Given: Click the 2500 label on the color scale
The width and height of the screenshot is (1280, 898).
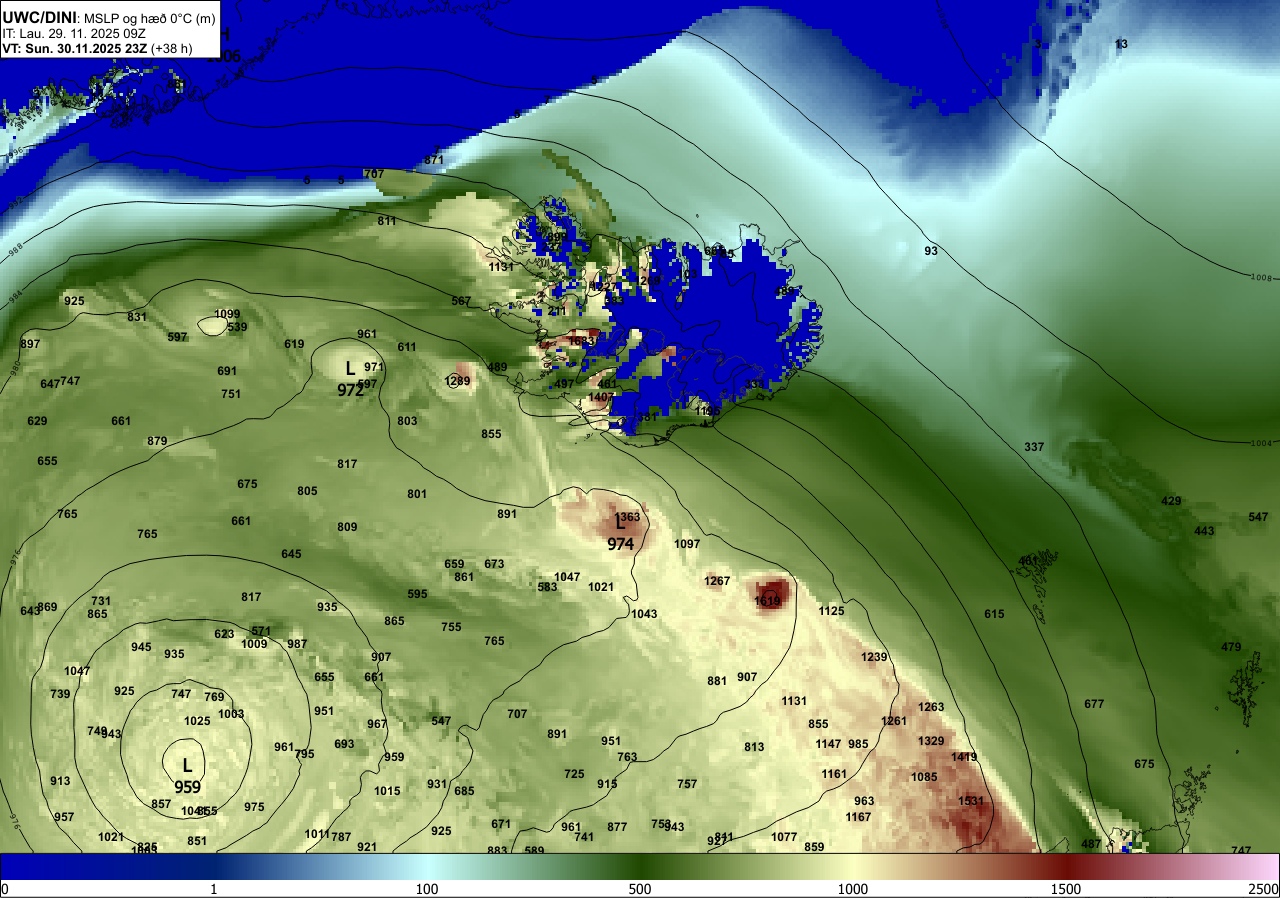Looking at the screenshot, I should [1263, 889].
